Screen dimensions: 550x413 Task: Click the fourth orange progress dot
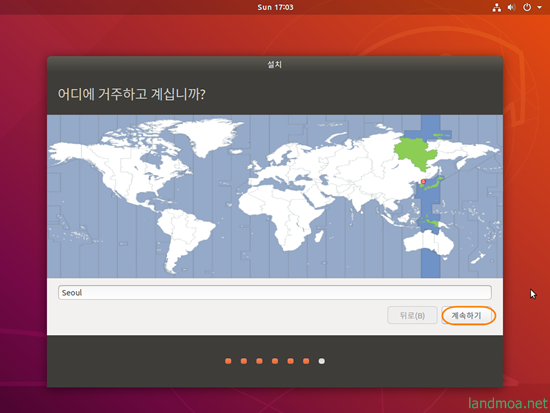click(x=275, y=361)
